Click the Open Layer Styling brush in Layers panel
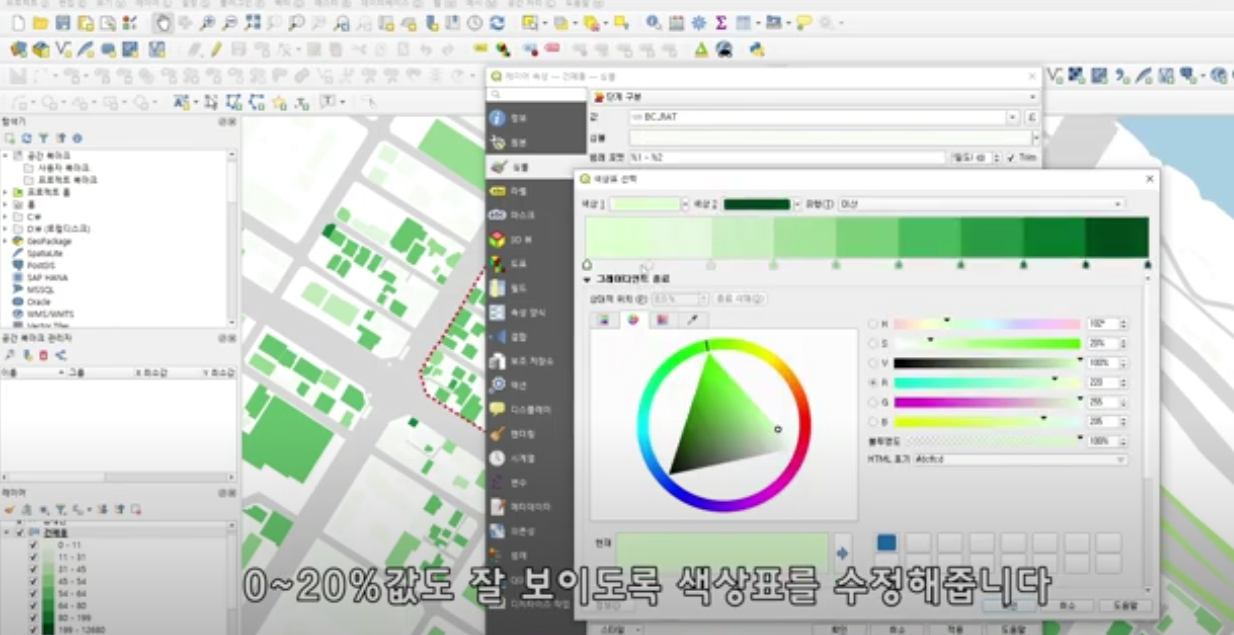 tap(9, 509)
